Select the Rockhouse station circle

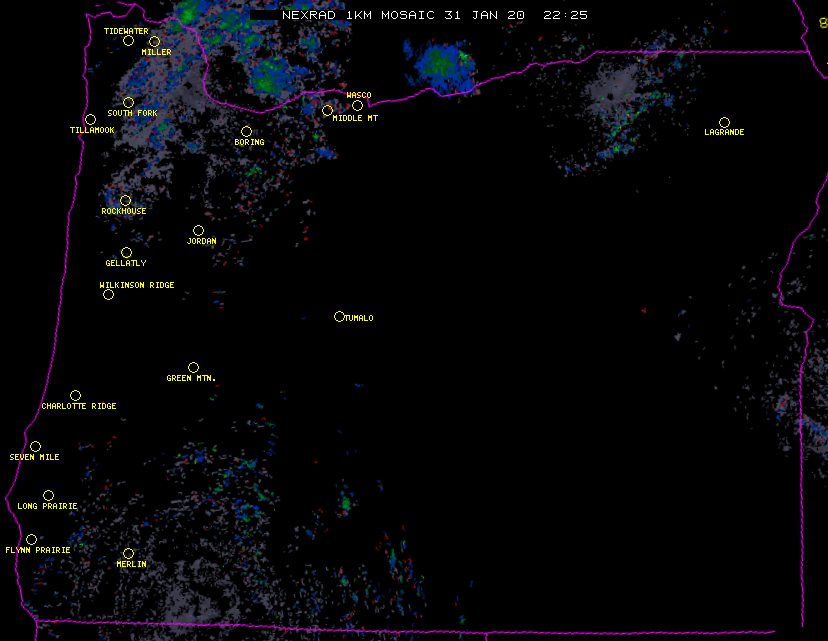pyautogui.click(x=125, y=200)
